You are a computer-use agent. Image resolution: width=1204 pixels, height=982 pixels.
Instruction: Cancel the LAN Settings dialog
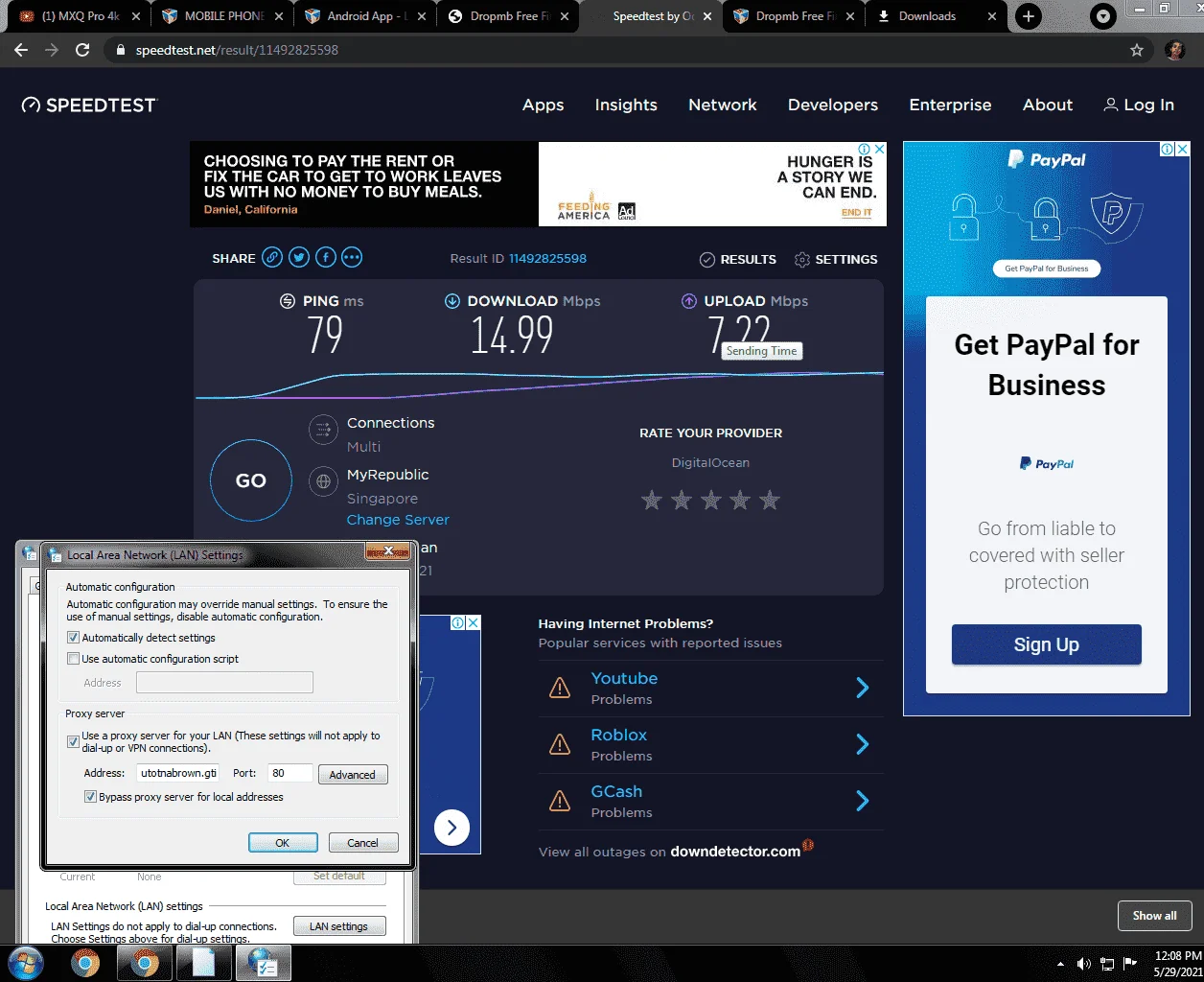[362, 843]
